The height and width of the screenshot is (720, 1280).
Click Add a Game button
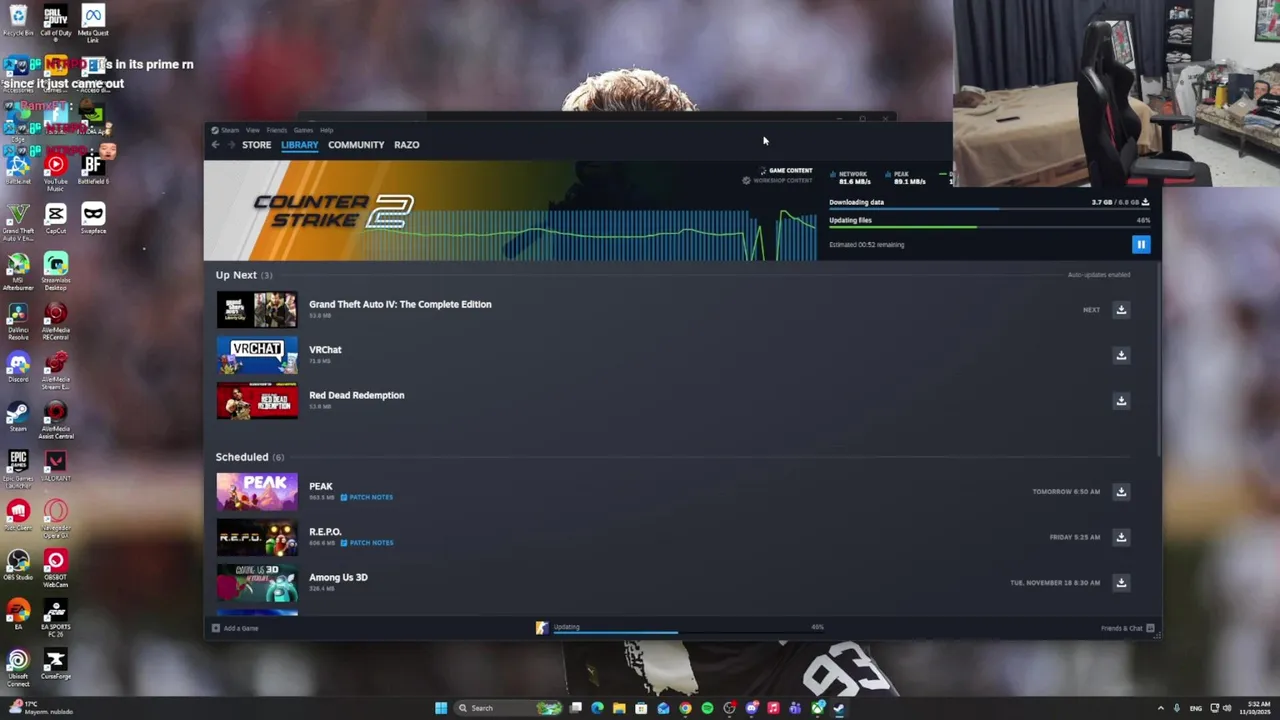click(236, 628)
